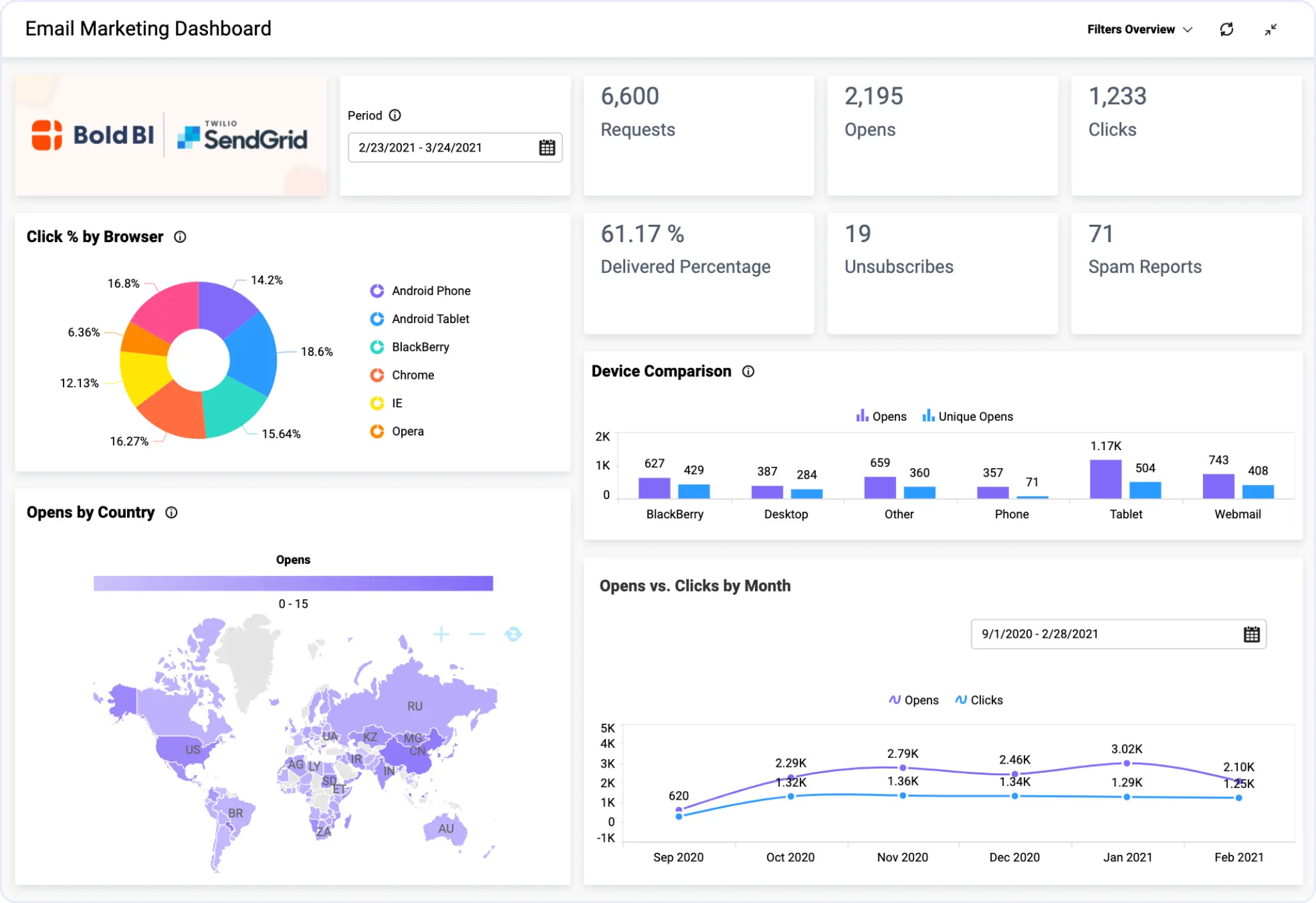The image size is (1316, 903).
Task: Zoom out of the map with the minus icon
Action: [x=477, y=635]
